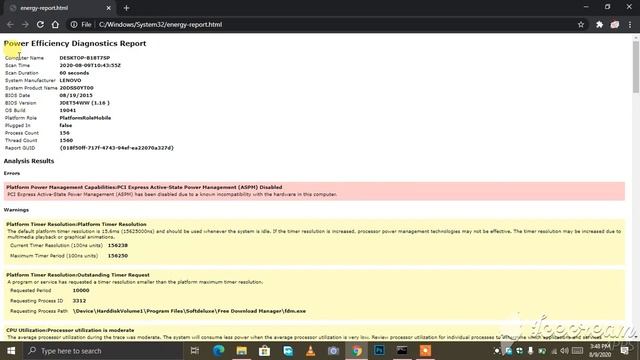
Task: Click Current Timer Resolution value 156238
Action: pos(118,245)
